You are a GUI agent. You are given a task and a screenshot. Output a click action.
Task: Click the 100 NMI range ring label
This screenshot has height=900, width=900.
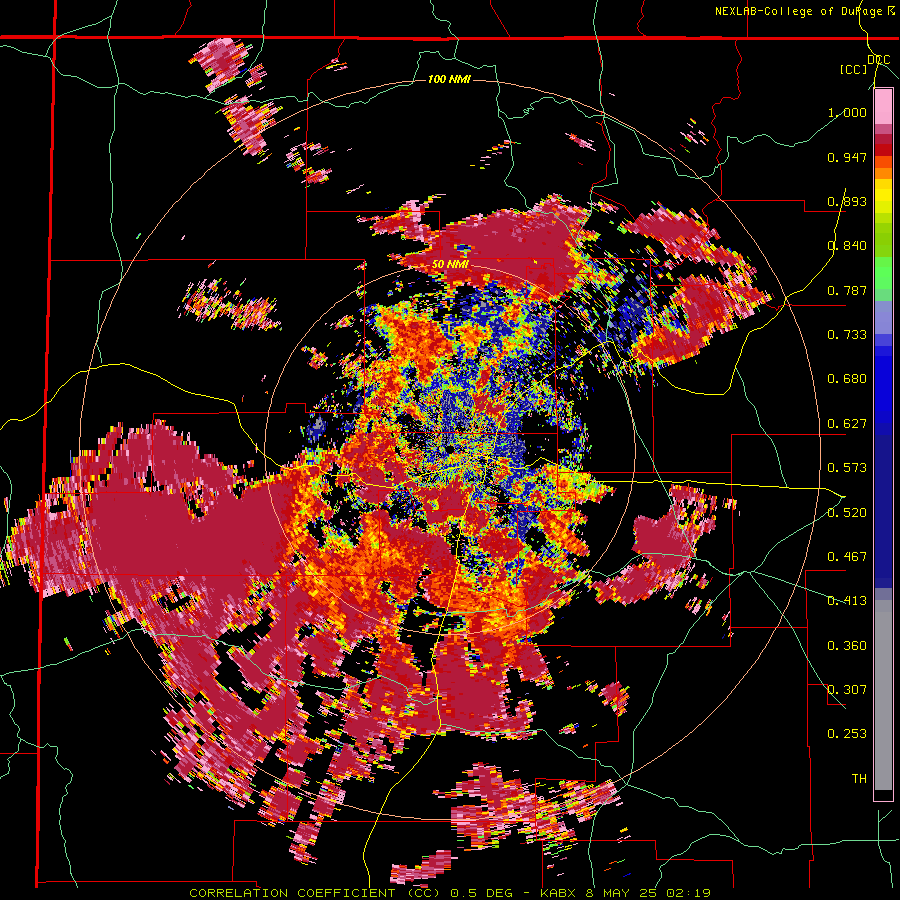click(x=449, y=79)
